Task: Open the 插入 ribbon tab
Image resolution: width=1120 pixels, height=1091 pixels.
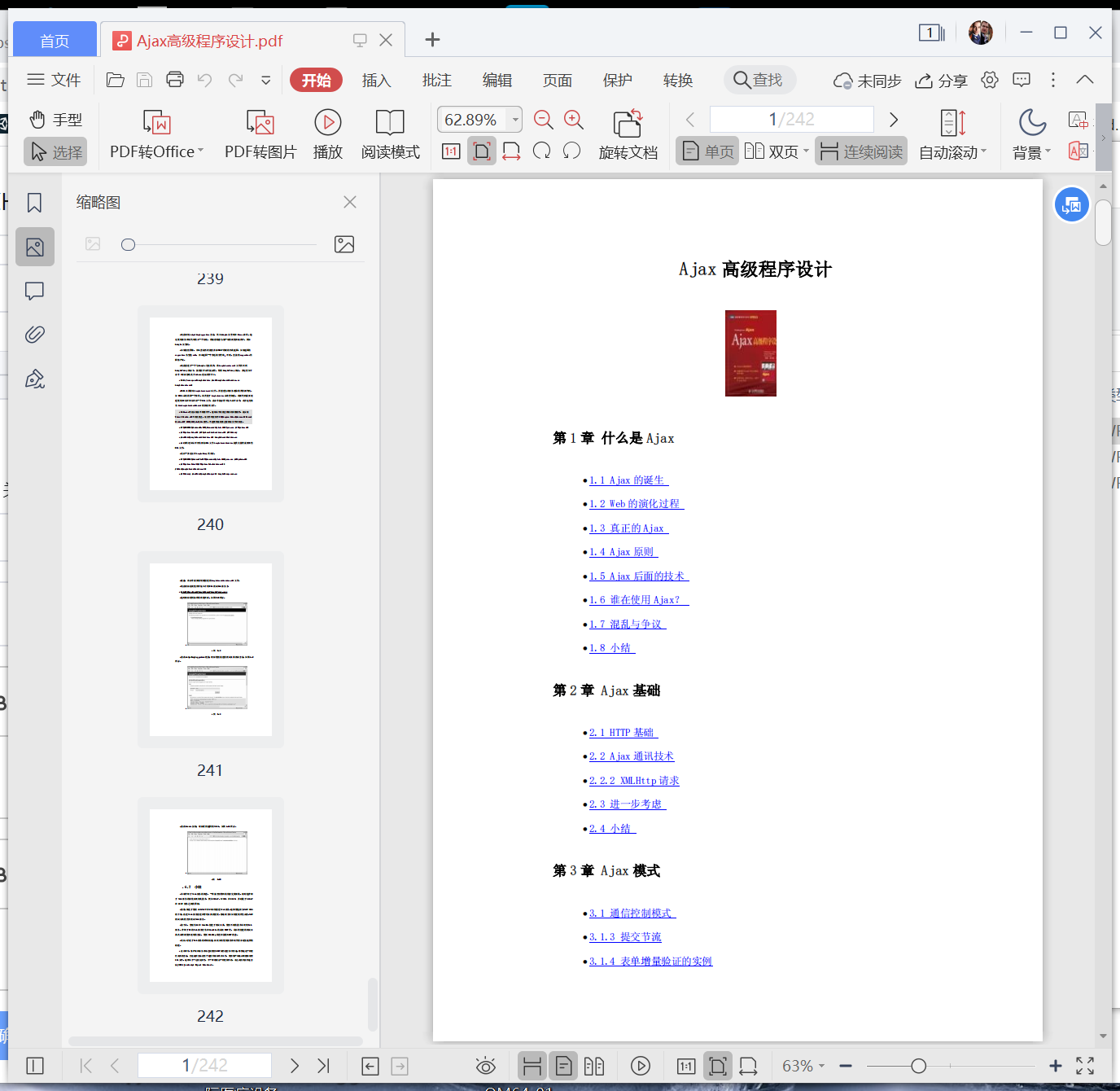Action: (x=376, y=81)
